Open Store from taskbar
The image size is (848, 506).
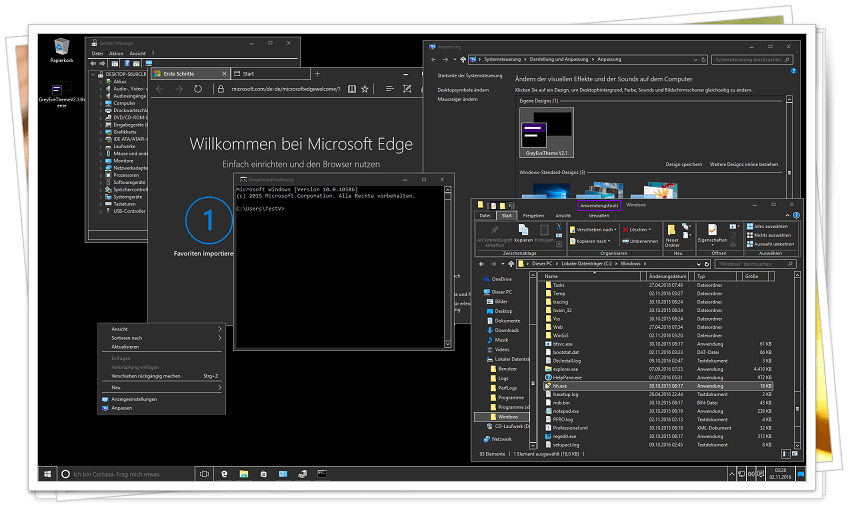click(x=263, y=474)
